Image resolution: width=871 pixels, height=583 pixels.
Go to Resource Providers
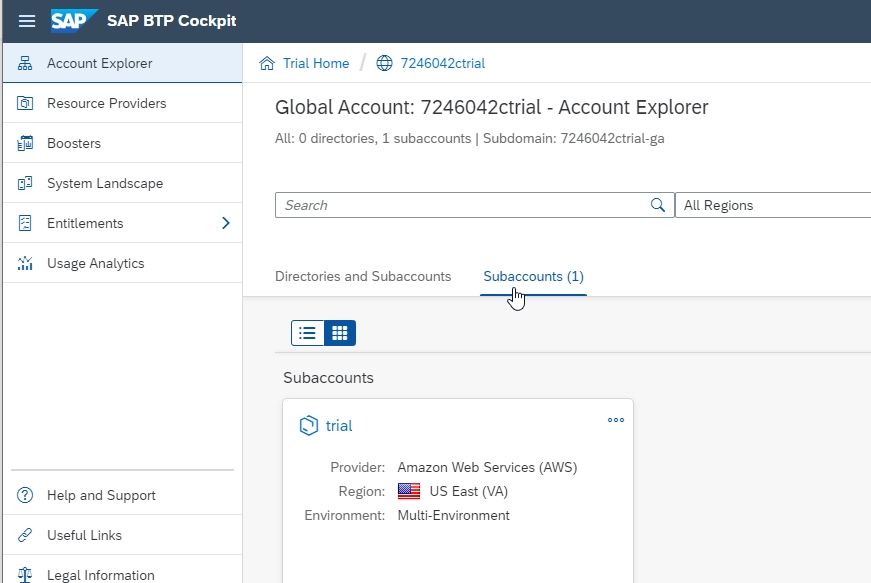tap(122, 103)
